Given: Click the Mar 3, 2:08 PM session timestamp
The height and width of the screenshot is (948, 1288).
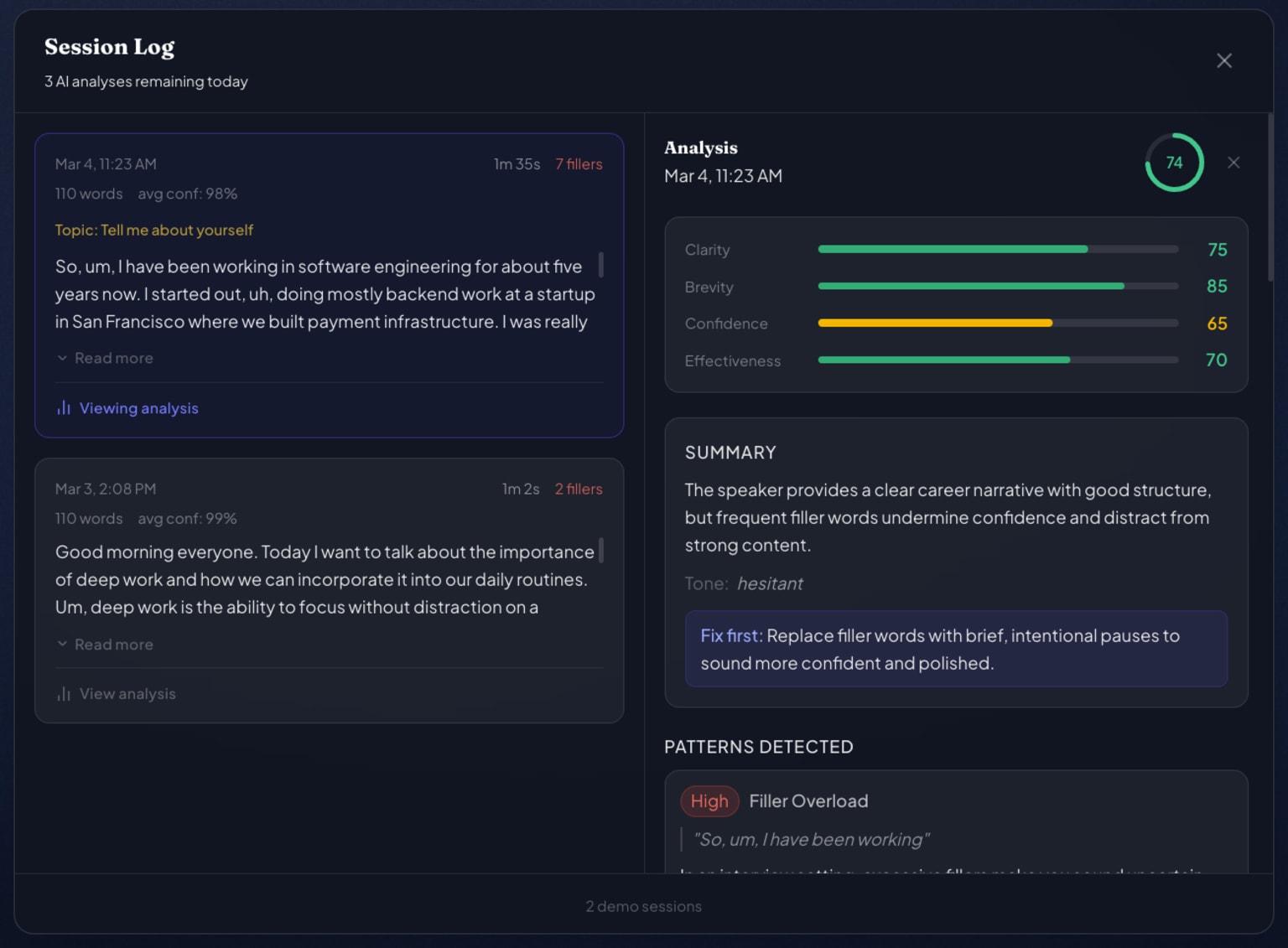Looking at the screenshot, I should (x=106, y=489).
